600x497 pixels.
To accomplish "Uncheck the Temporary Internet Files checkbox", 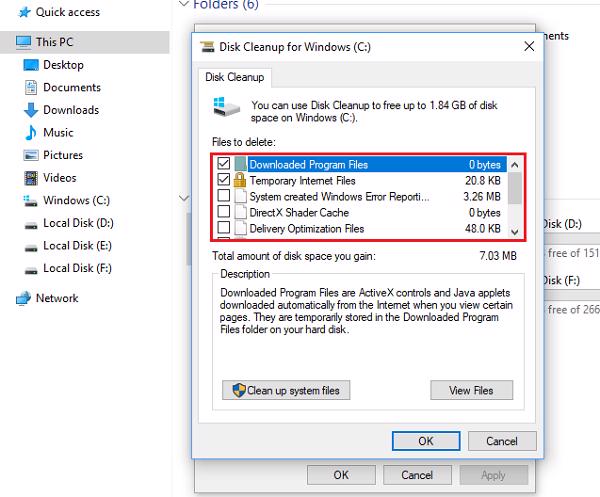I will point(223,181).
